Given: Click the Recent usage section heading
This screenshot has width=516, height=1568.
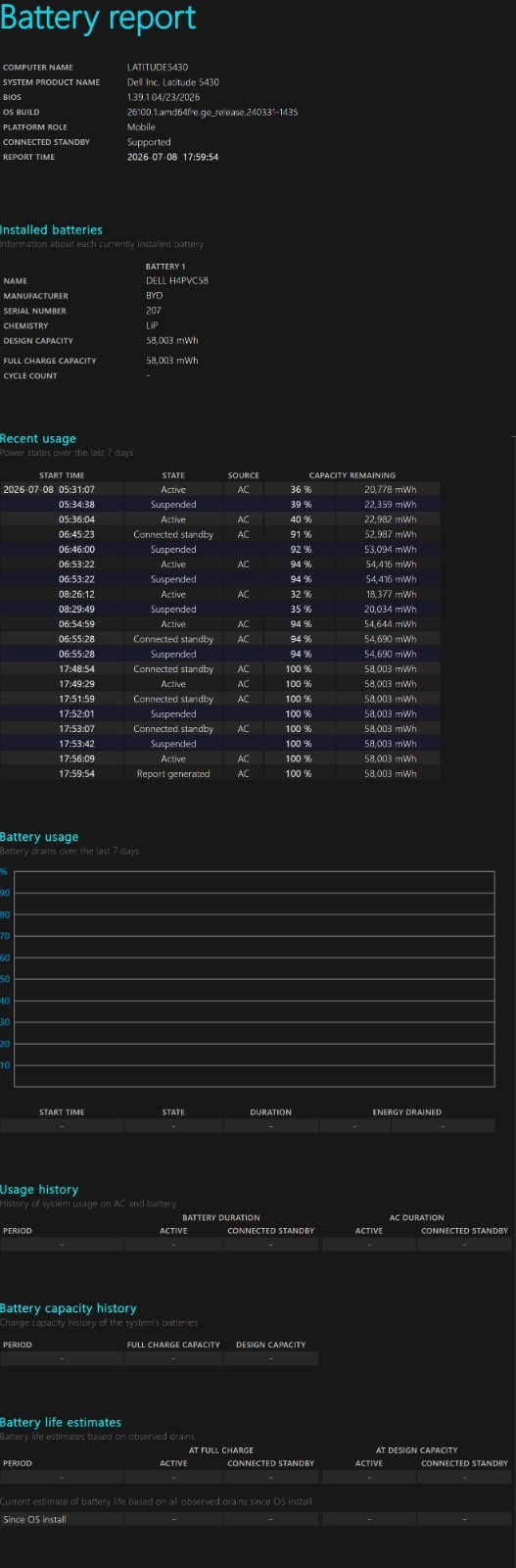Looking at the screenshot, I should 38,438.
